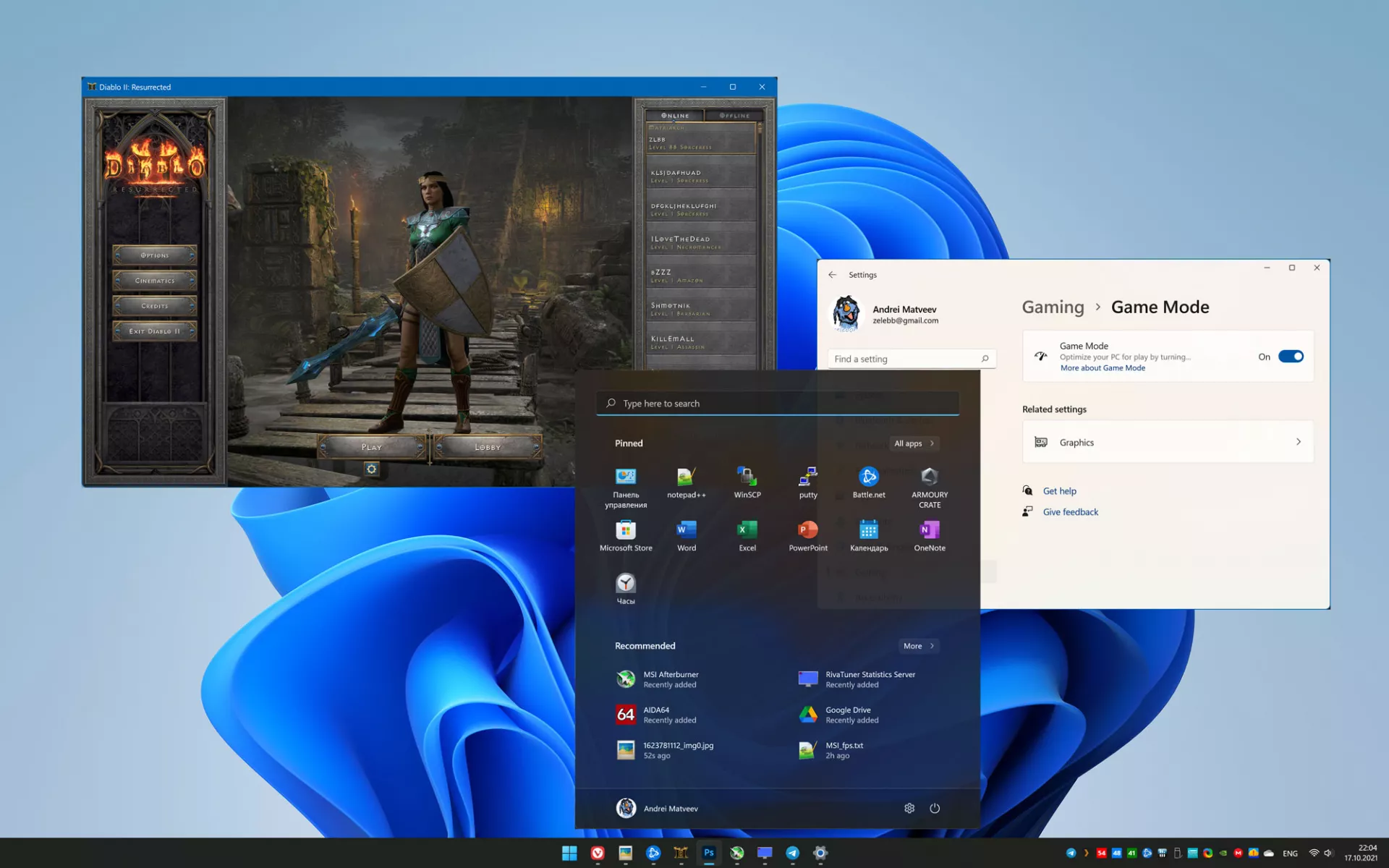
Task: Click the Start menu power button
Action: click(x=935, y=808)
